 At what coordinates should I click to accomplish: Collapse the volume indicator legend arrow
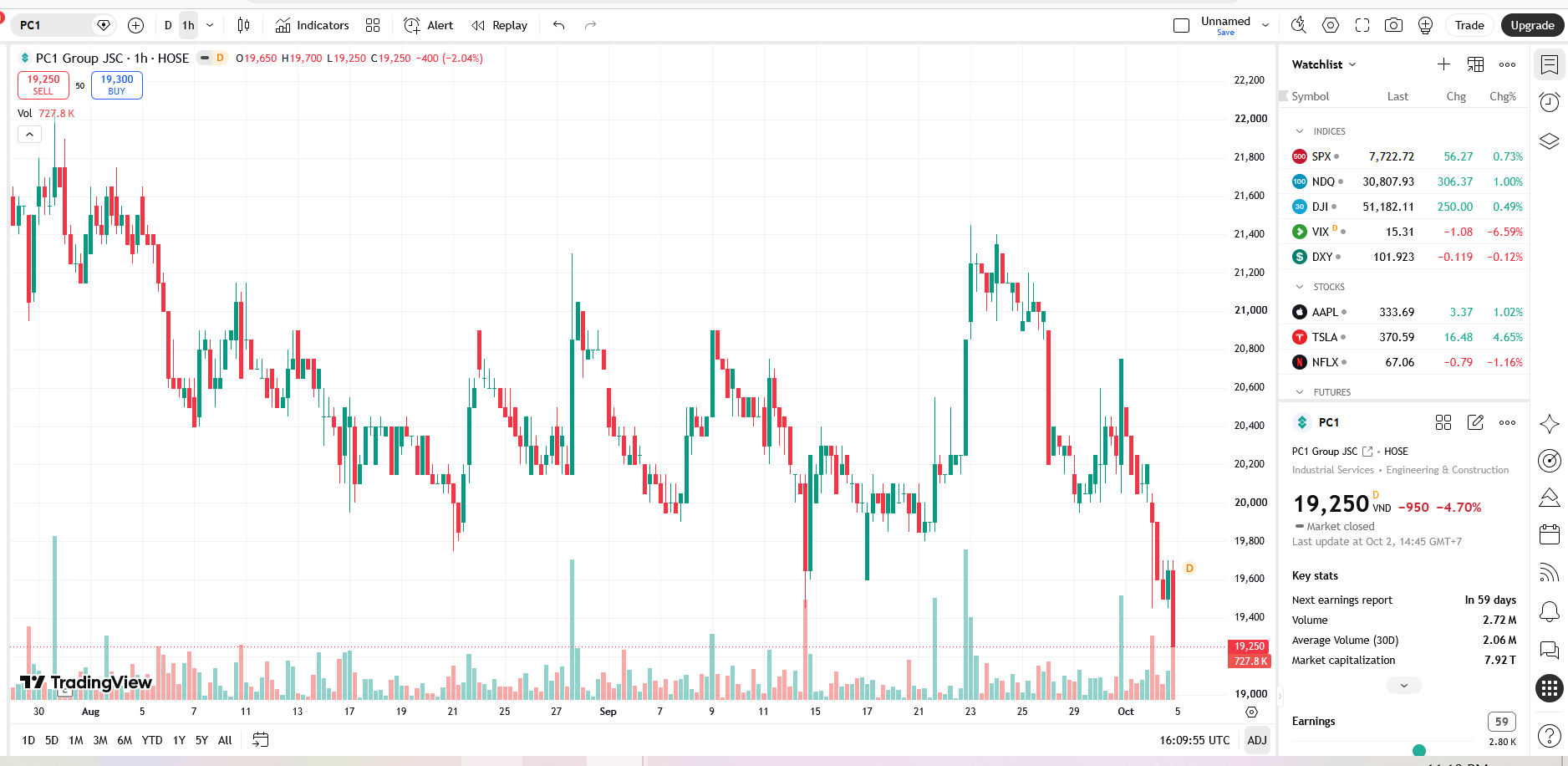(x=29, y=134)
